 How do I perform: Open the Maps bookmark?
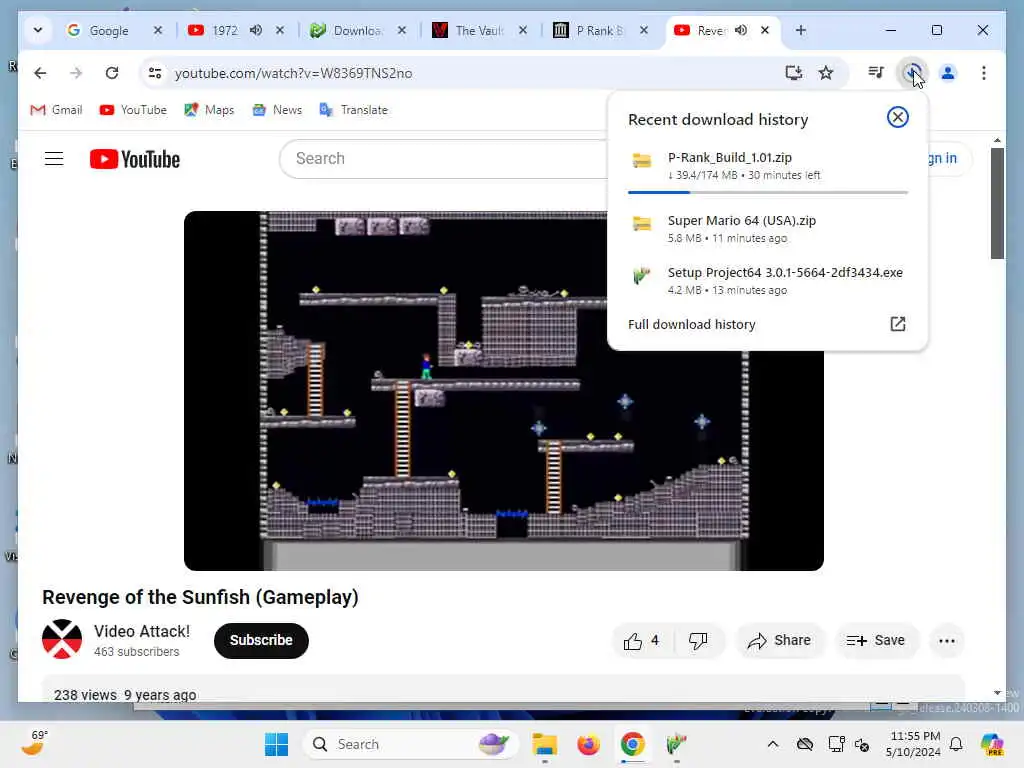point(209,110)
